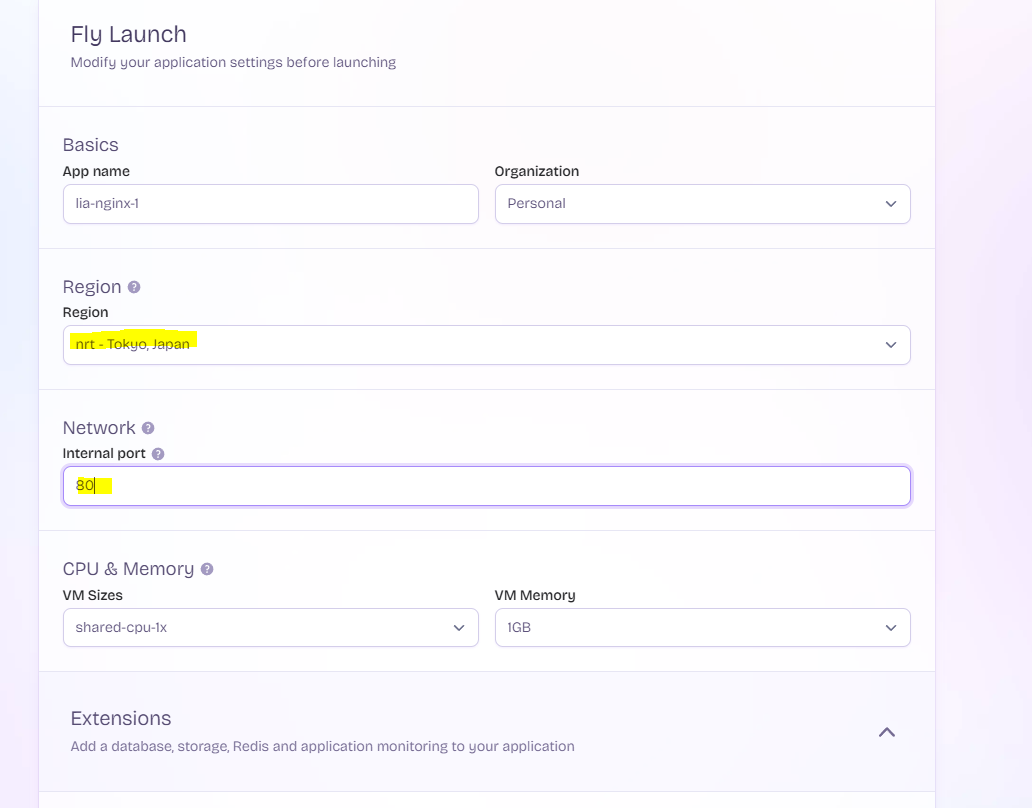Click the Organization field label
Viewport: 1032px width, 808px height.
536,171
